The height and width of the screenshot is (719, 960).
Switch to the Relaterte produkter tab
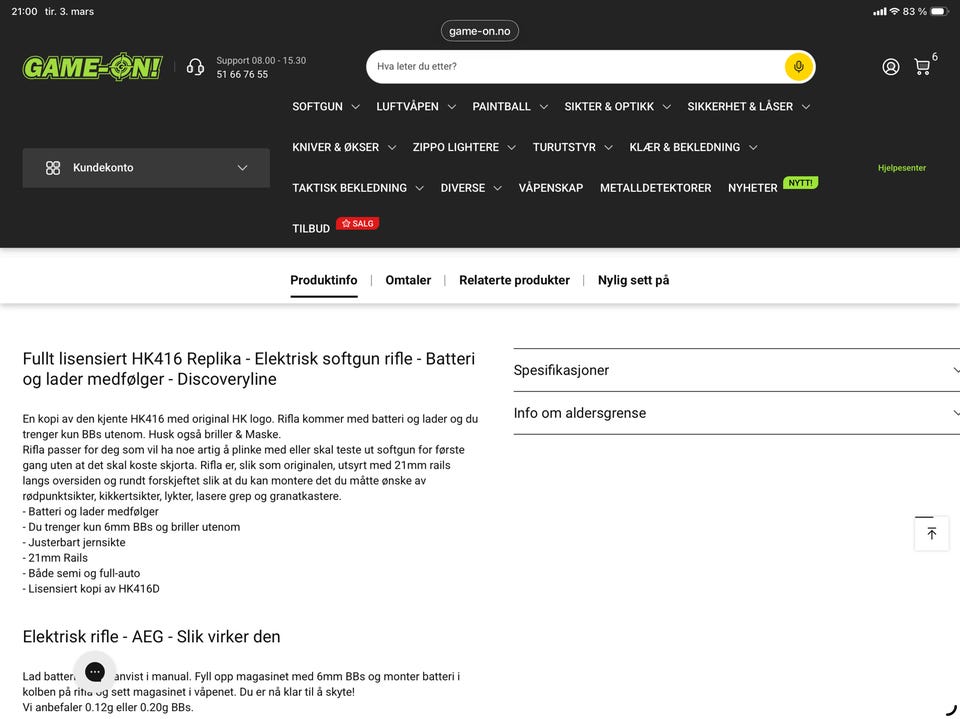[x=514, y=280]
